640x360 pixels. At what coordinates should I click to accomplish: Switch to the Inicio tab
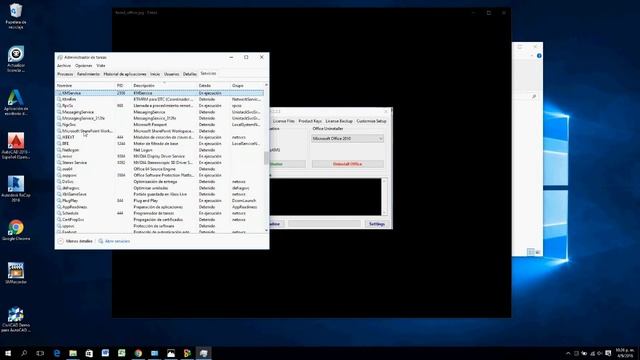(155, 74)
